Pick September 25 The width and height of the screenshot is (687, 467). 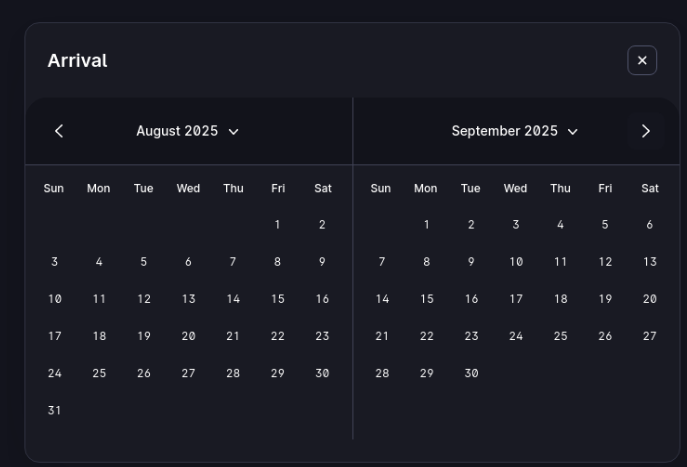(x=560, y=336)
